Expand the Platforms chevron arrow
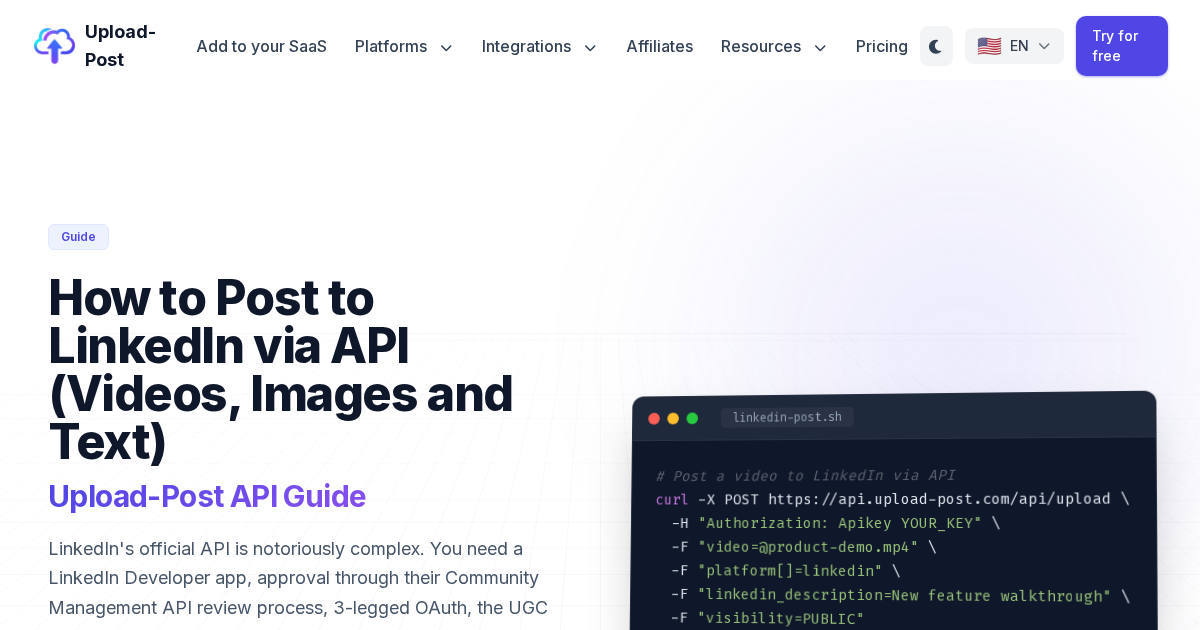Image resolution: width=1200 pixels, height=630 pixels. (x=446, y=47)
